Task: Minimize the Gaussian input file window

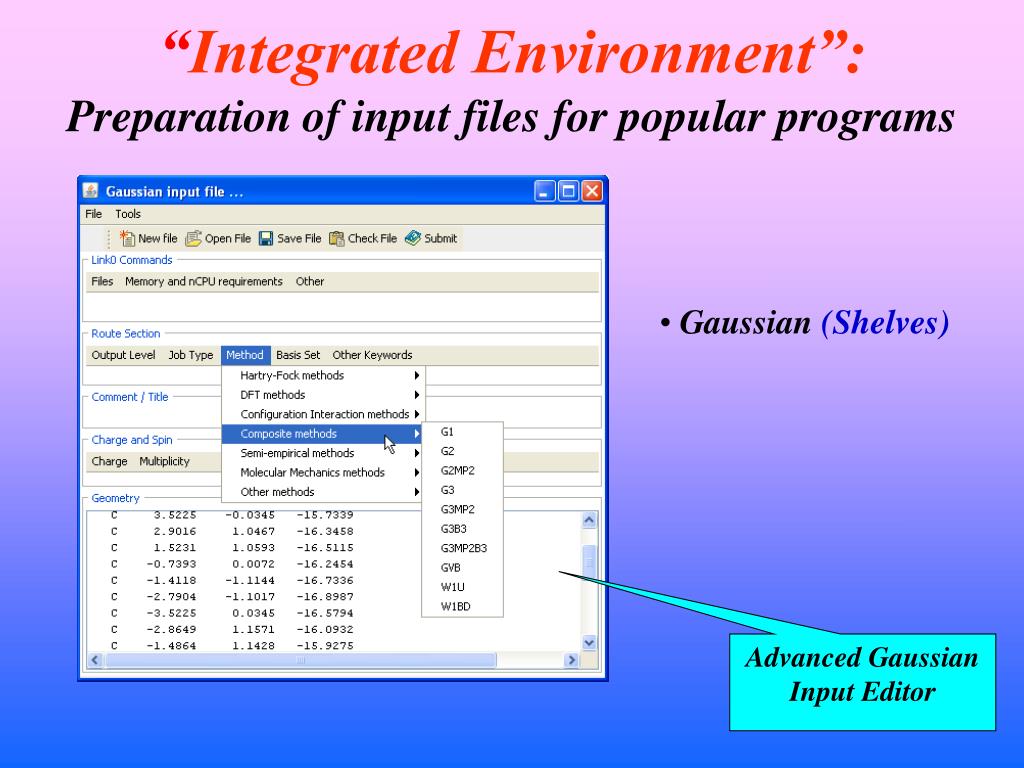Action: pos(545,191)
